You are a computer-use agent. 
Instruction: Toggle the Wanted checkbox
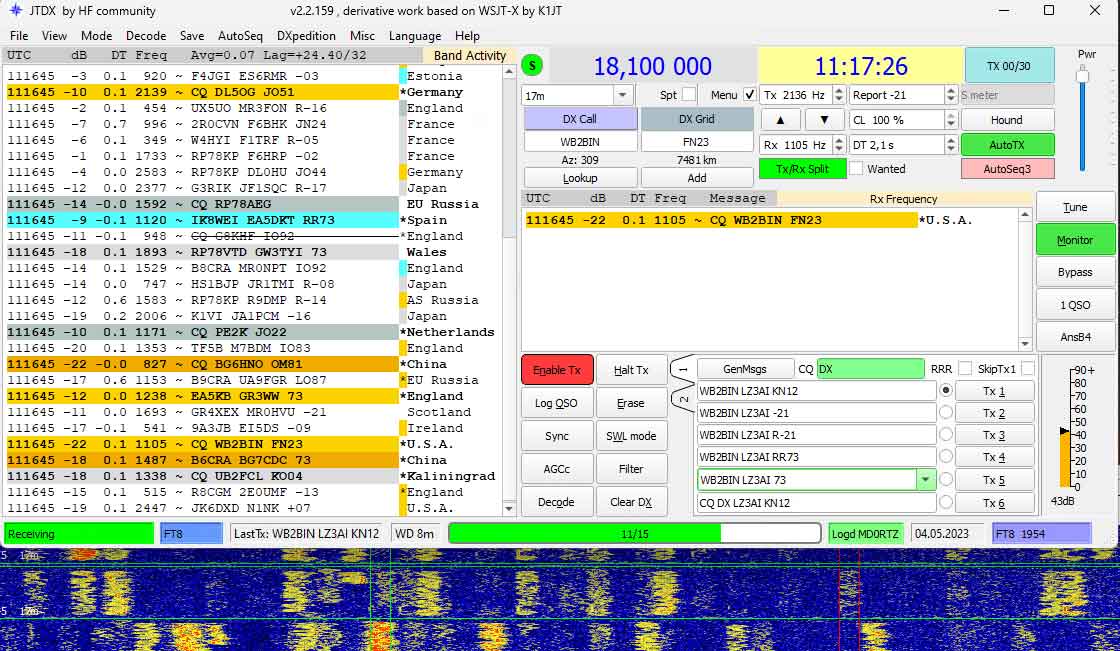856,169
